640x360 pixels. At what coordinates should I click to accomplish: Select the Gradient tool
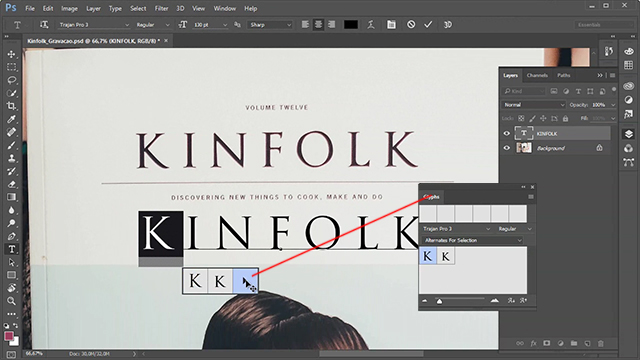(x=11, y=197)
